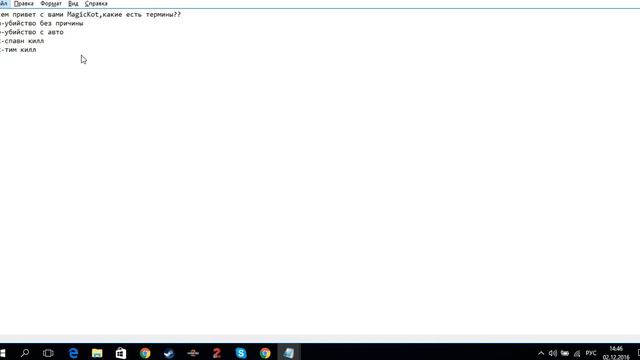Open volume control in system tray

(x=553, y=353)
